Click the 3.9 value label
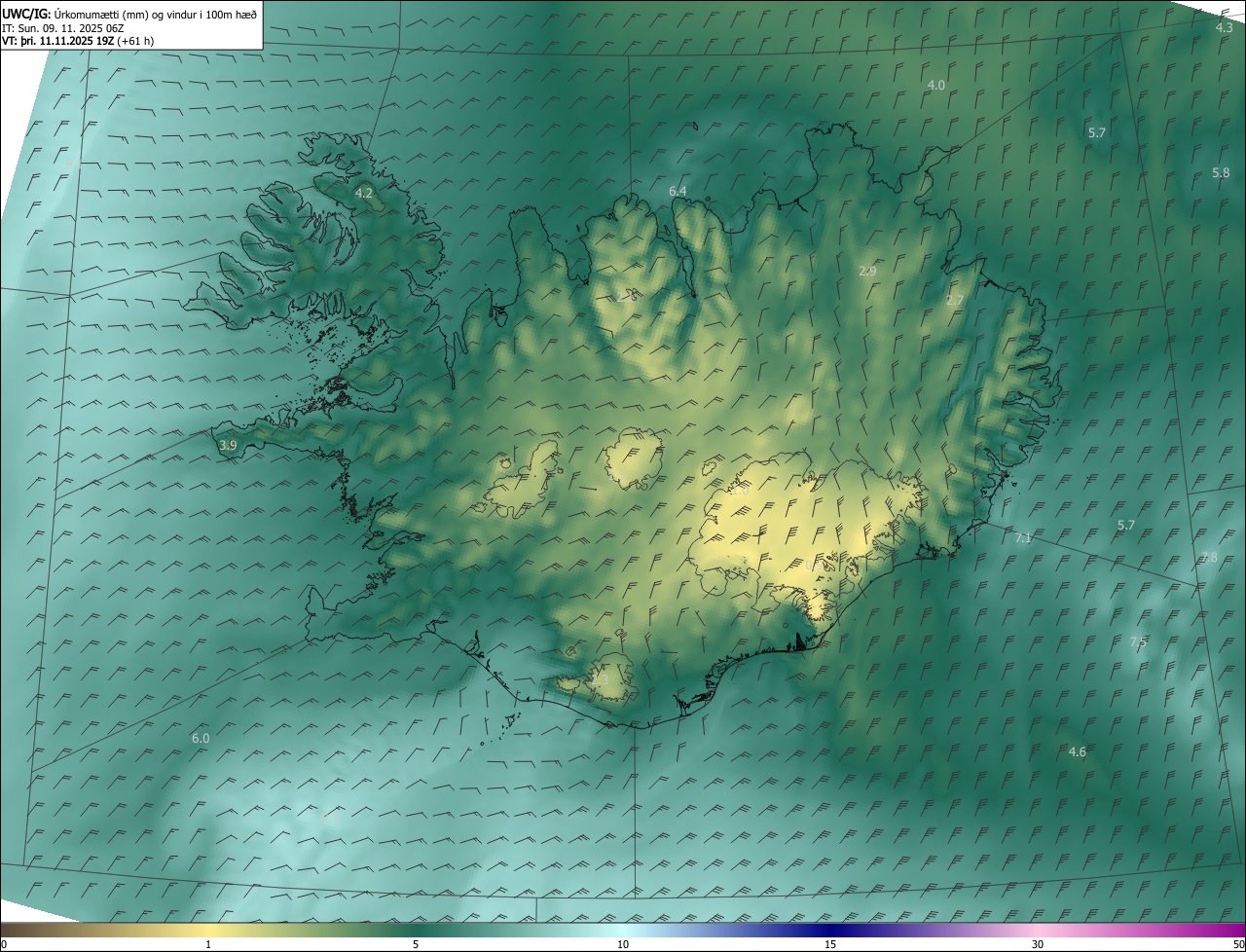The image size is (1246, 952). click(228, 446)
